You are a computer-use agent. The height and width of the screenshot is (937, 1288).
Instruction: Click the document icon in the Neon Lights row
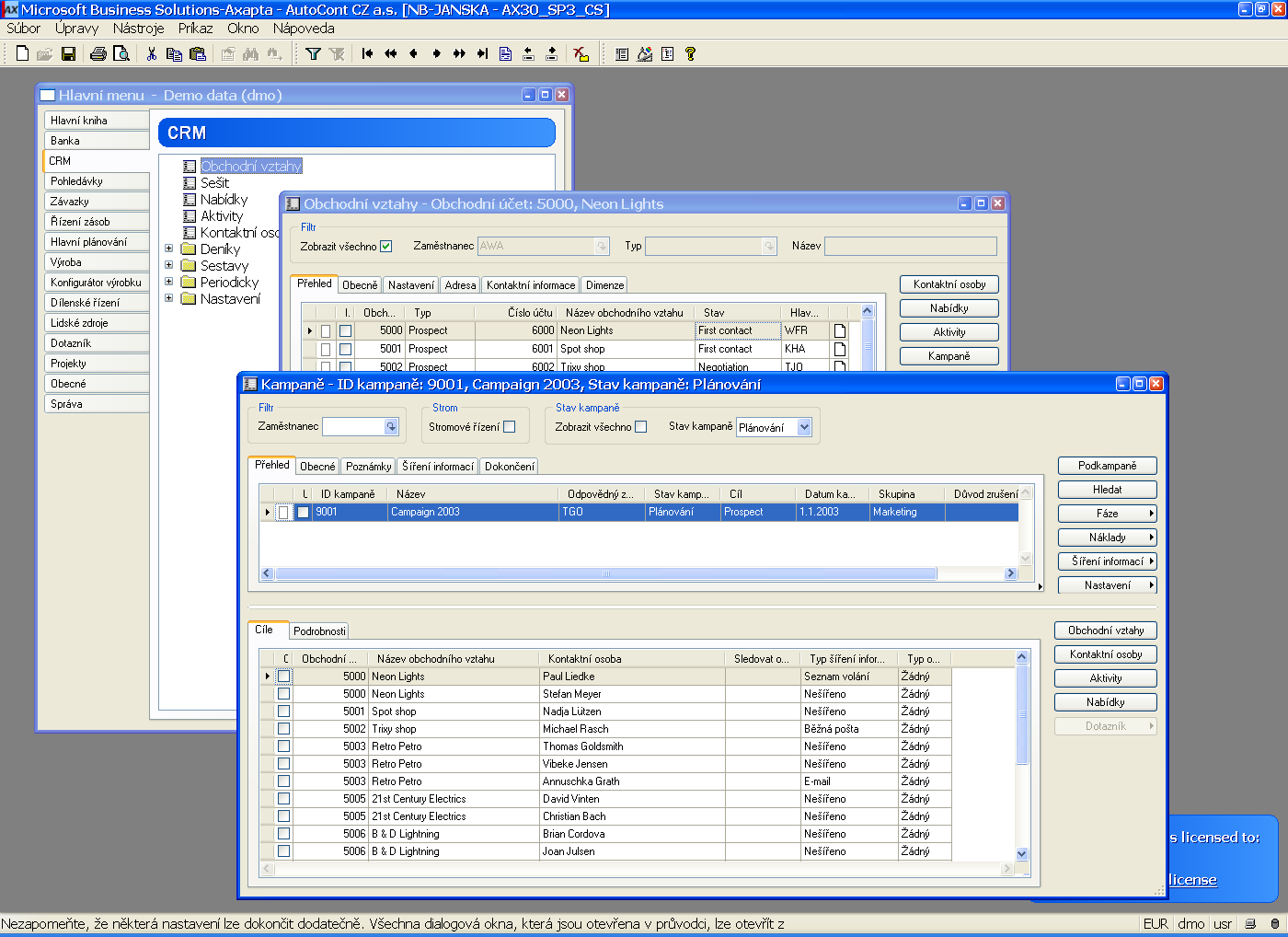click(840, 330)
